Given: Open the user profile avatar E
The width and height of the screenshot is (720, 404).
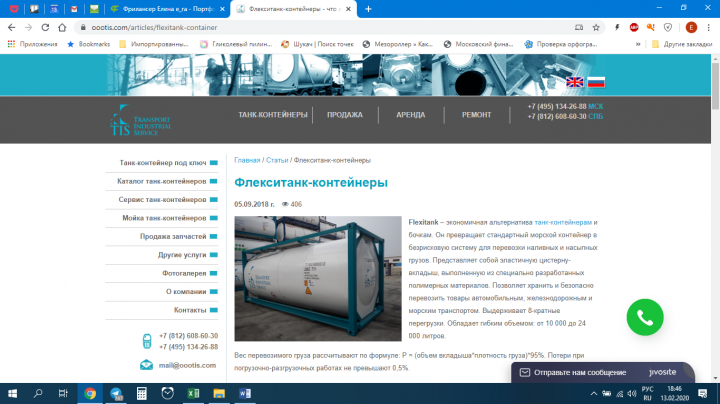Looking at the screenshot, I should 691,28.
